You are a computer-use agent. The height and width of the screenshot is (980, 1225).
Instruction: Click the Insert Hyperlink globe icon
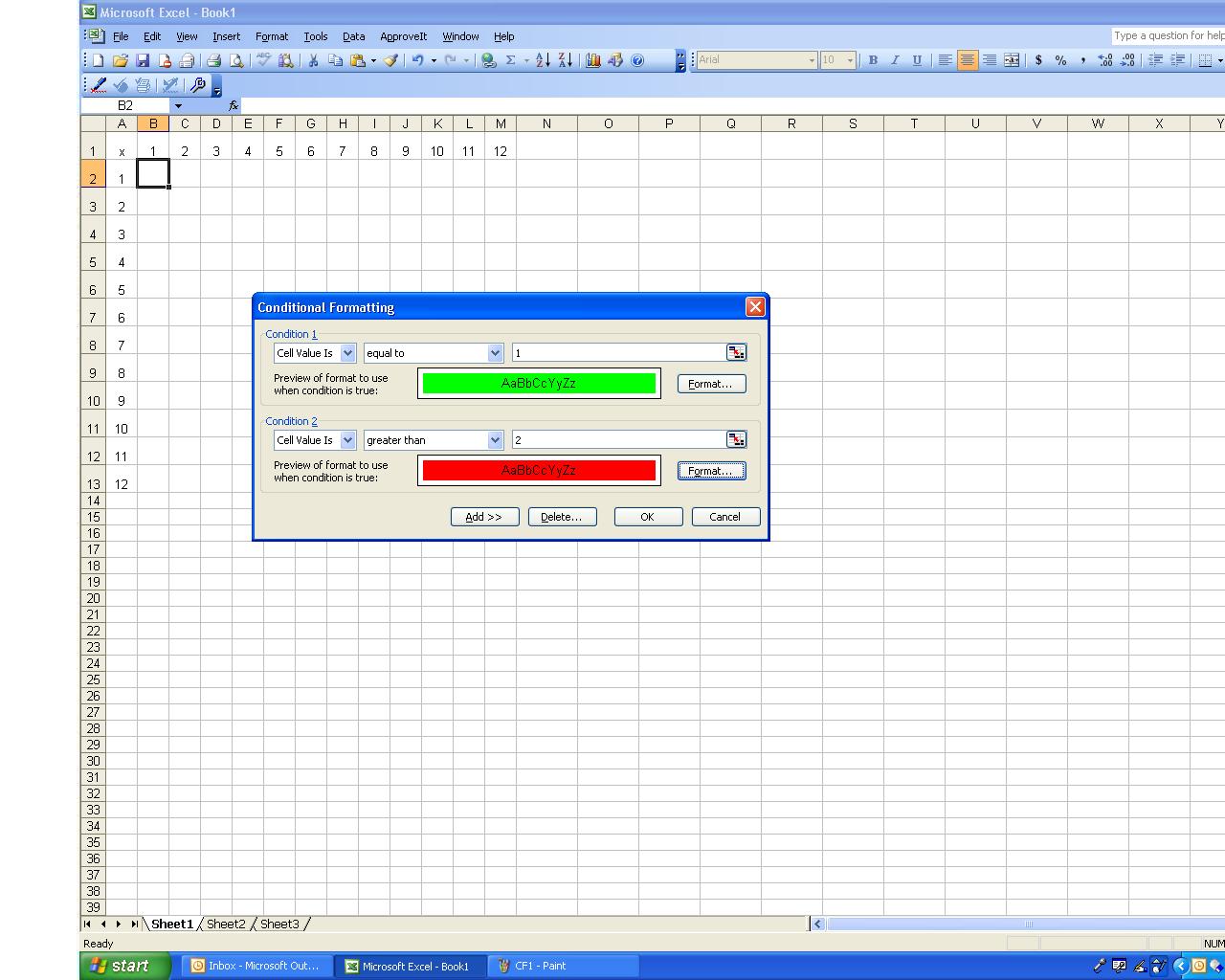pyautogui.click(x=488, y=60)
